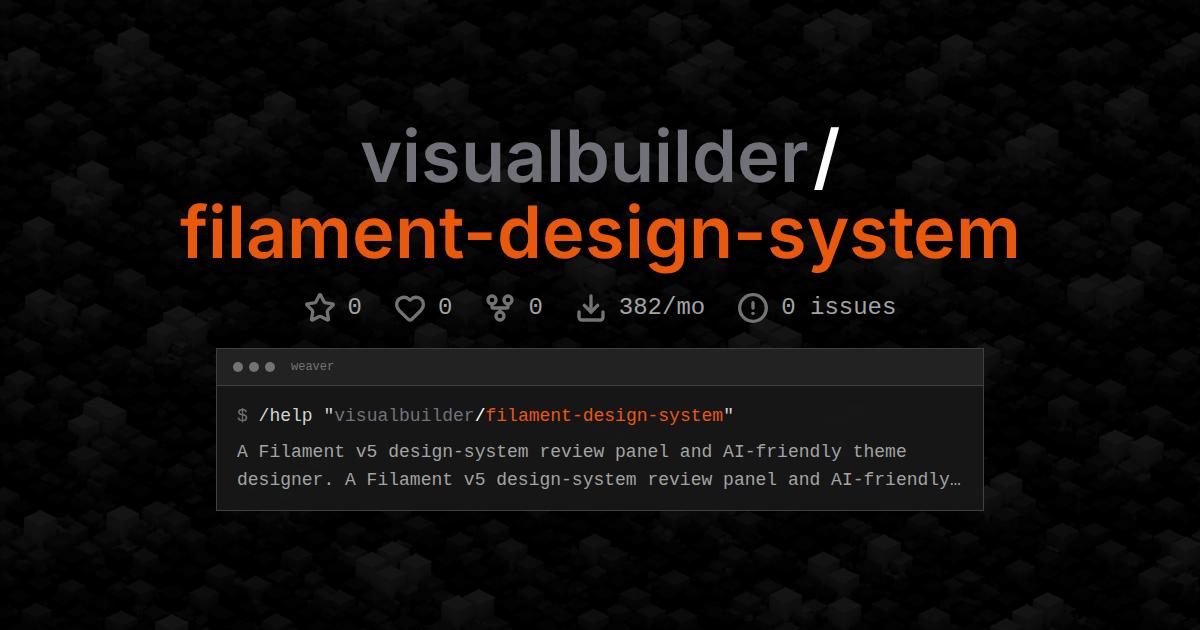Viewport: 1200px width, 630px height.
Task: Click the "visualbuilder/" title heading
Action: [x=598, y=160]
